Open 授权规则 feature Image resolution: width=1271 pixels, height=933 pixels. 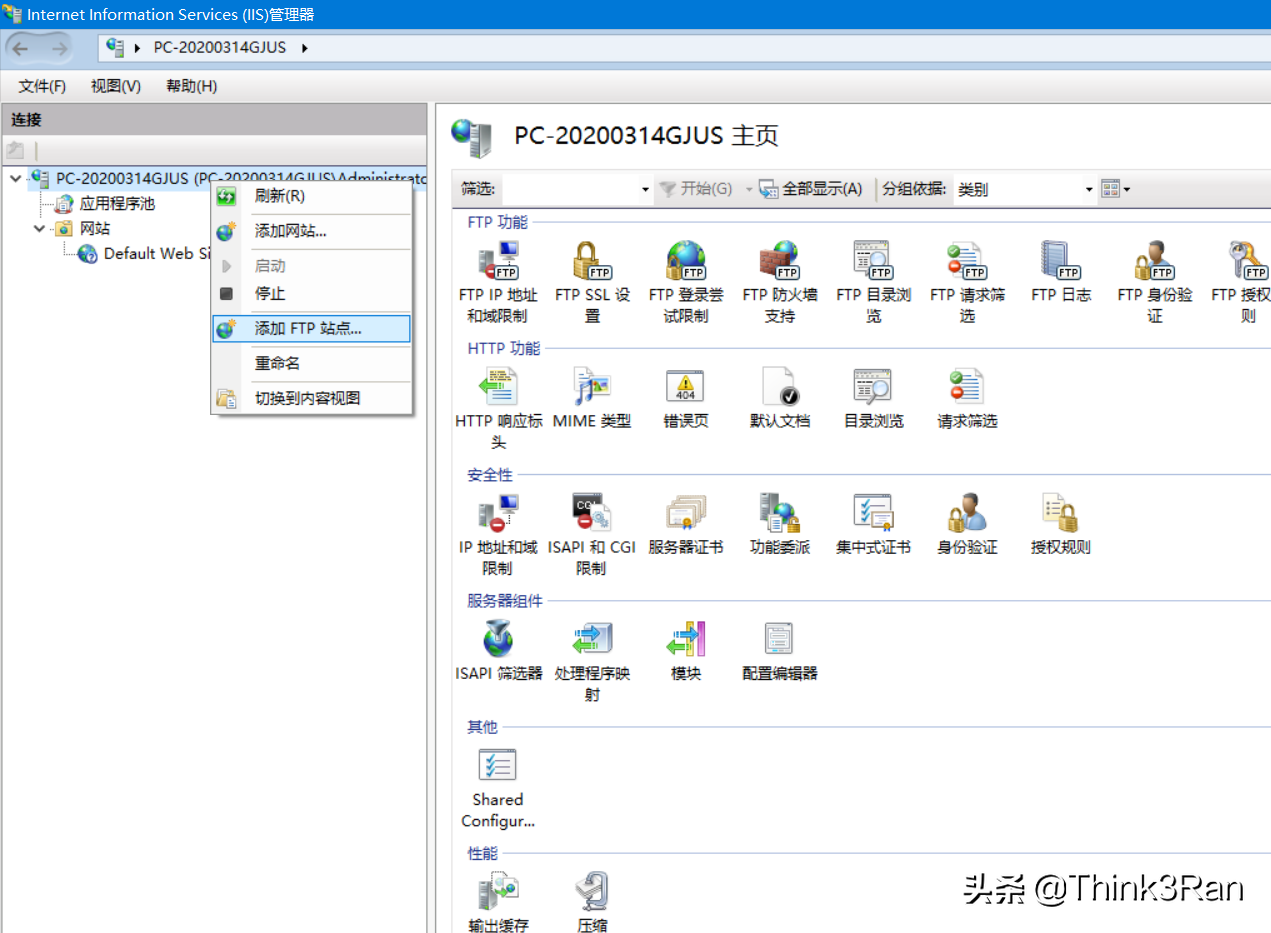1061,525
